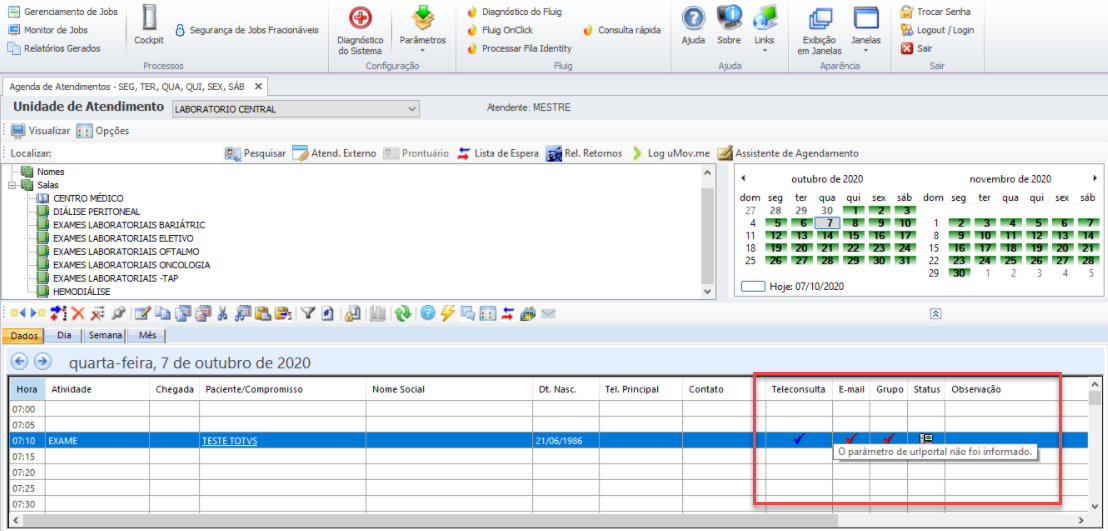Open the Ajuda help button

click(x=693, y=26)
